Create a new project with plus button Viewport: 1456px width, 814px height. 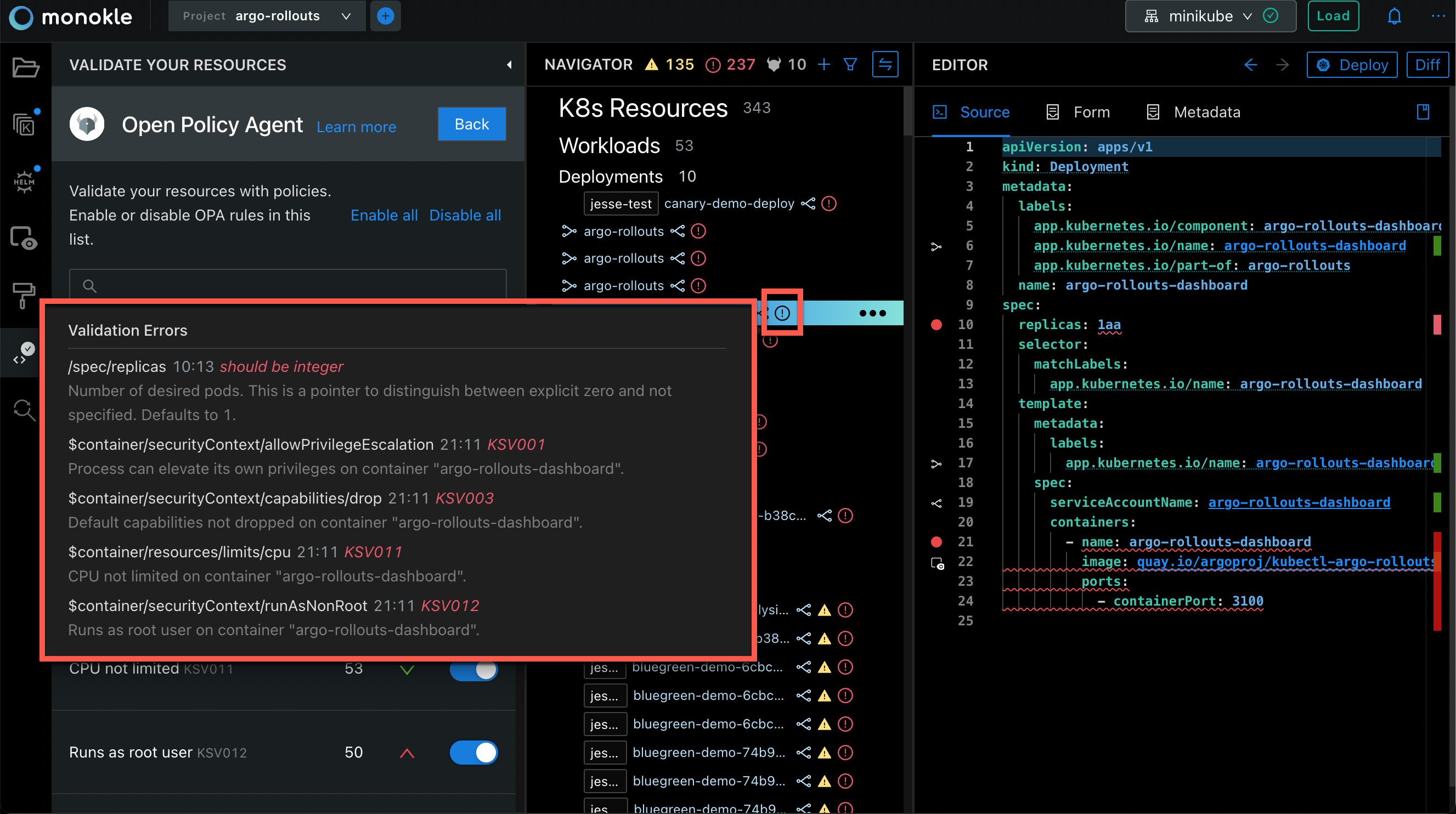tap(386, 16)
